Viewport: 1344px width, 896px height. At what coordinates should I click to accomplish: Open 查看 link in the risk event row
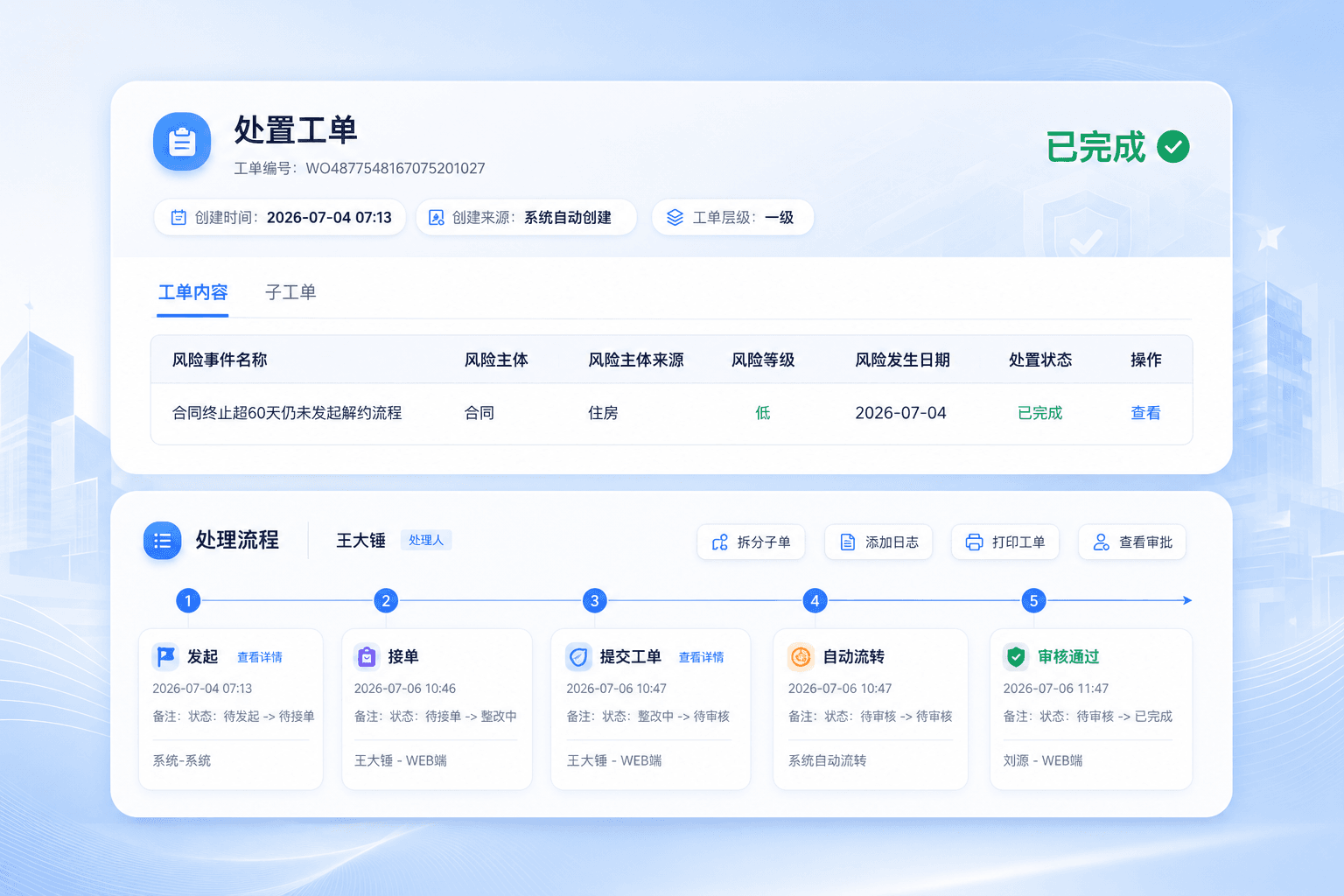point(1145,413)
